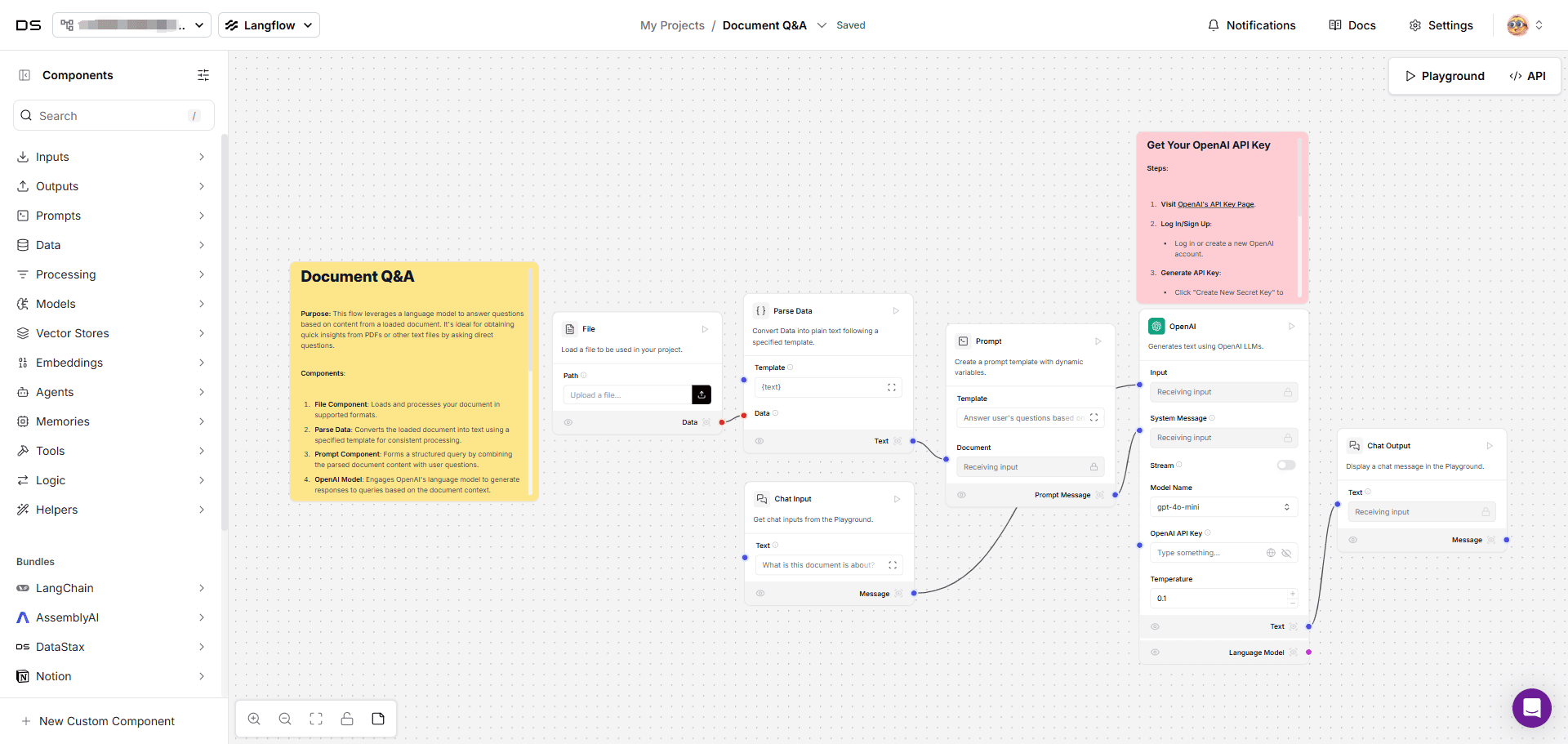Click the zoom in canvas icon
The width and height of the screenshot is (1568, 744).
click(254, 719)
